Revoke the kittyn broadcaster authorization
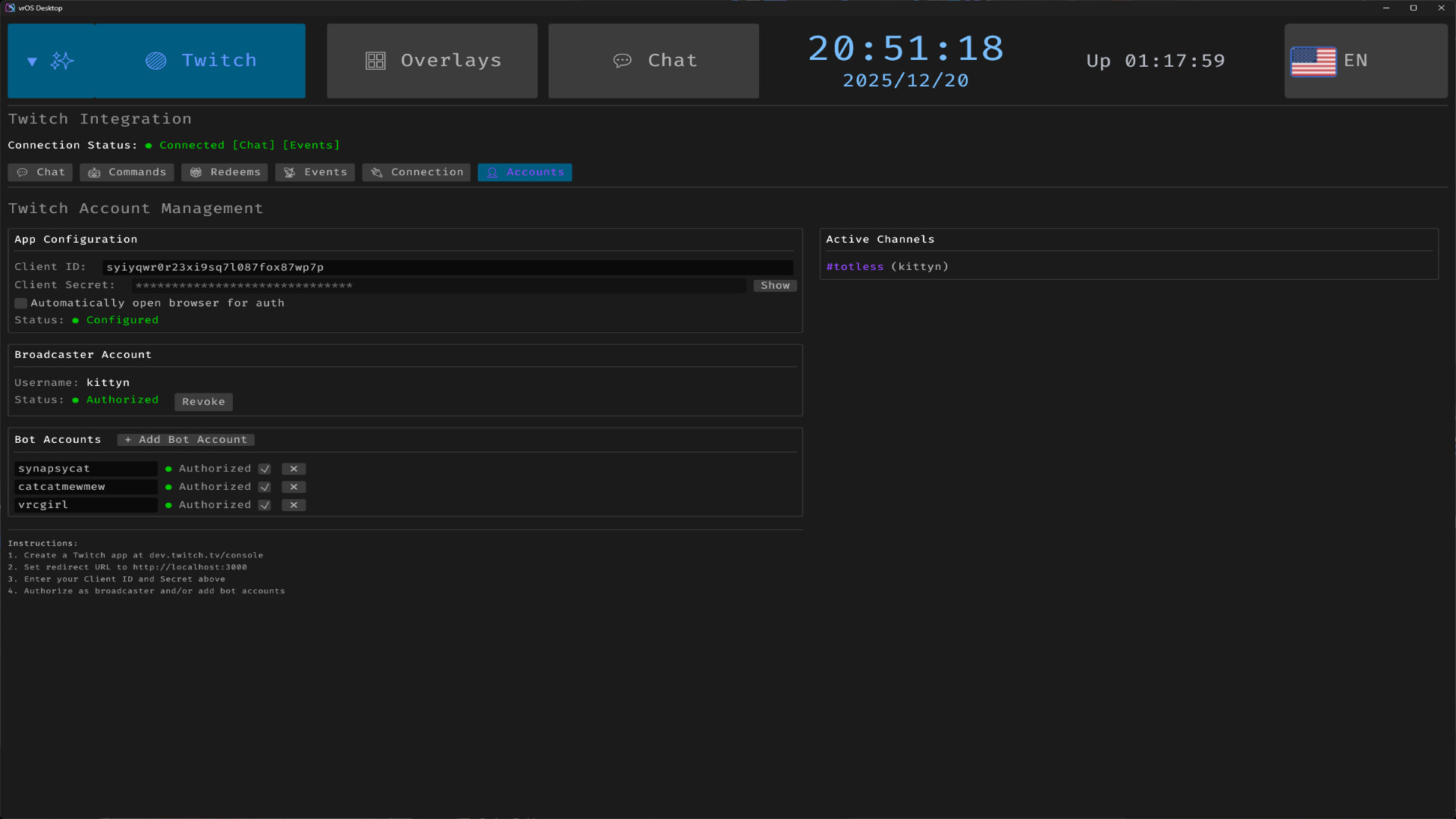This screenshot has width=1456, height=819. pyautogui.click(x=202, y=402)
